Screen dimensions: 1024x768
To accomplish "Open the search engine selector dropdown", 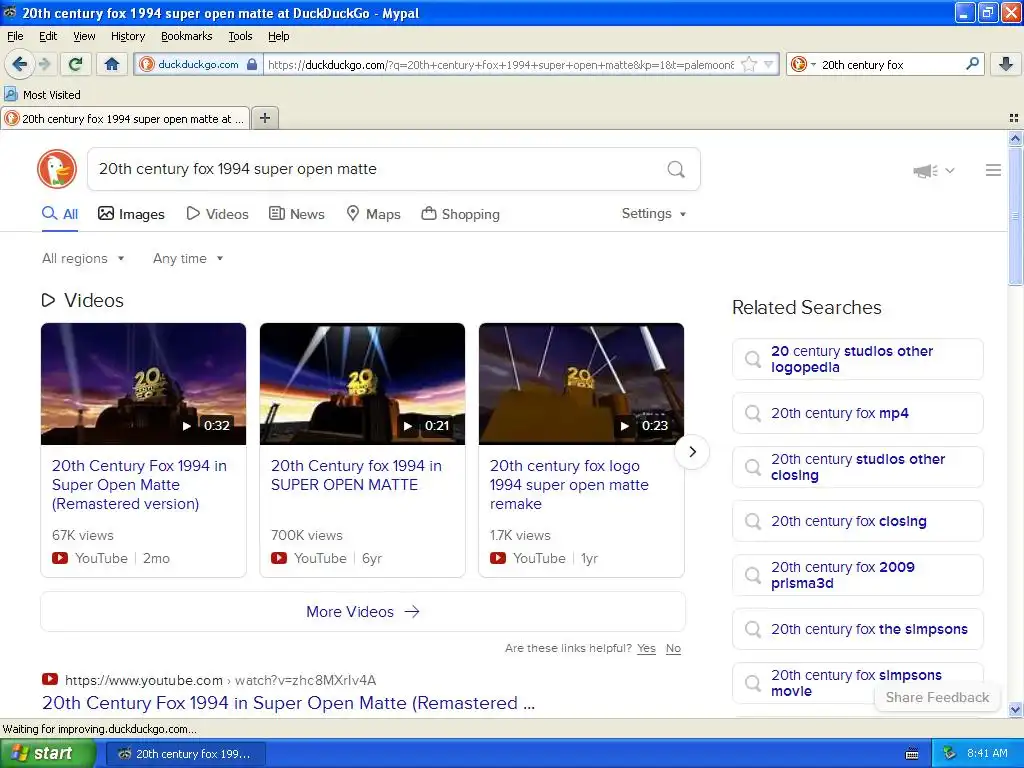I will coord(803,64).
